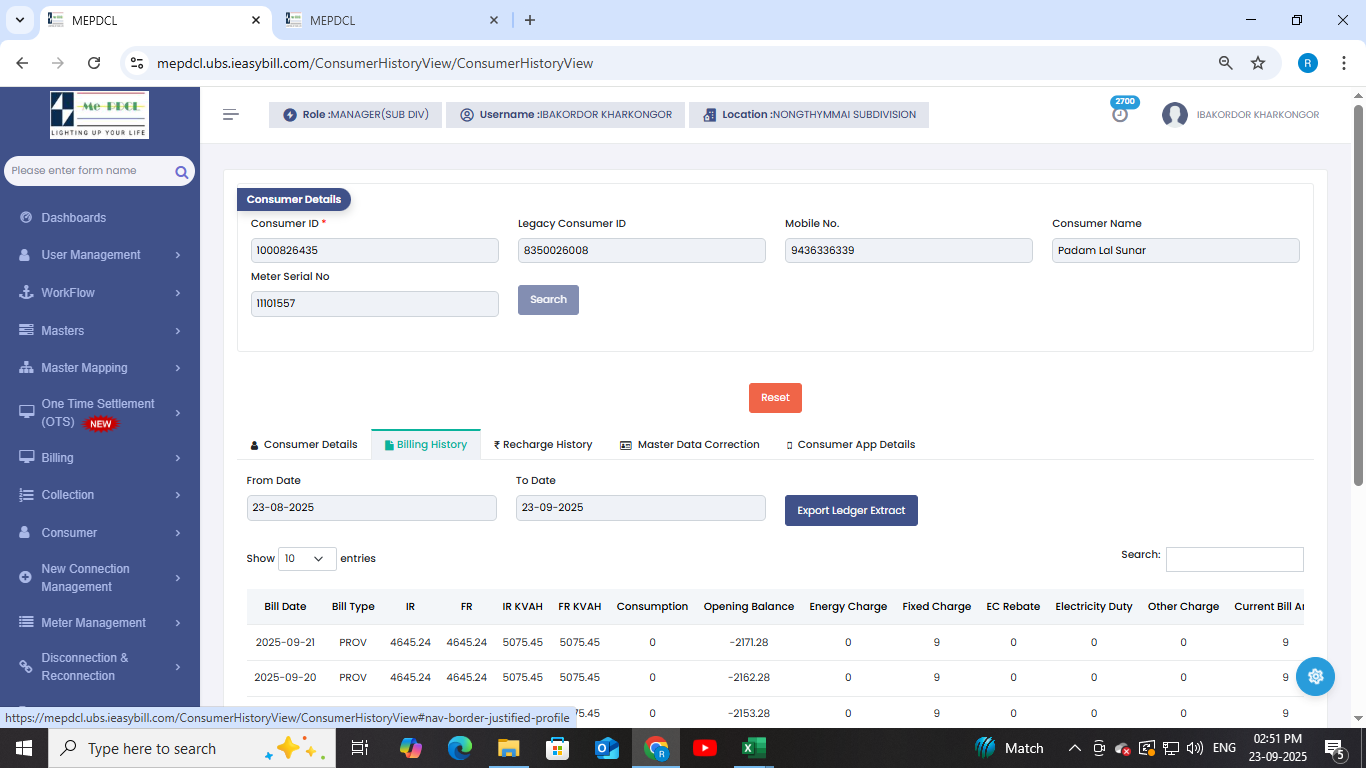Viewport: 1366px width, 768px height.
Task: Bookmark this page with the star icon
Action: tap(1258, 63)
